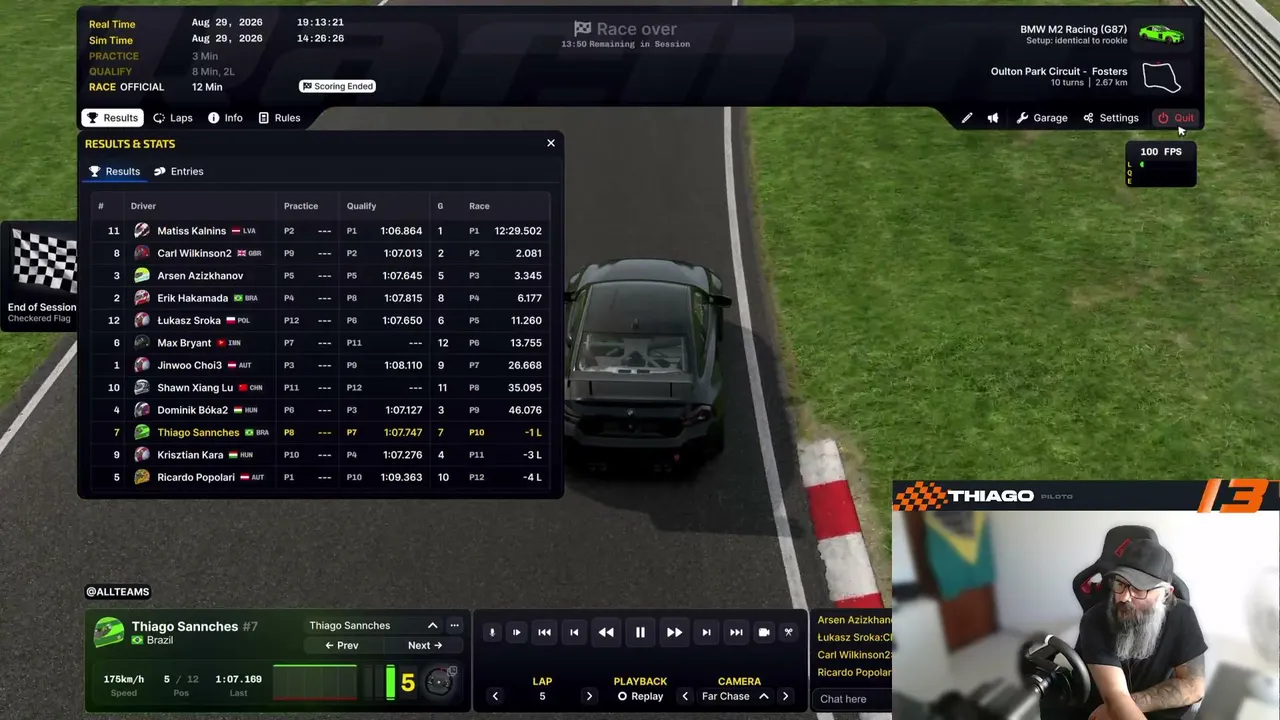Screen dimensions: 1280x720
Task: Select Carl Wilkinson2 row
Action: point(320,253)
